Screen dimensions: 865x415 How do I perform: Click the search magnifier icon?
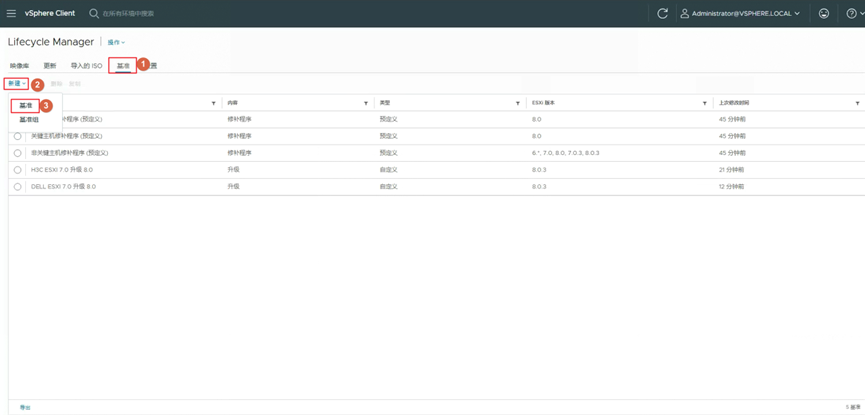tap(94, 13)
